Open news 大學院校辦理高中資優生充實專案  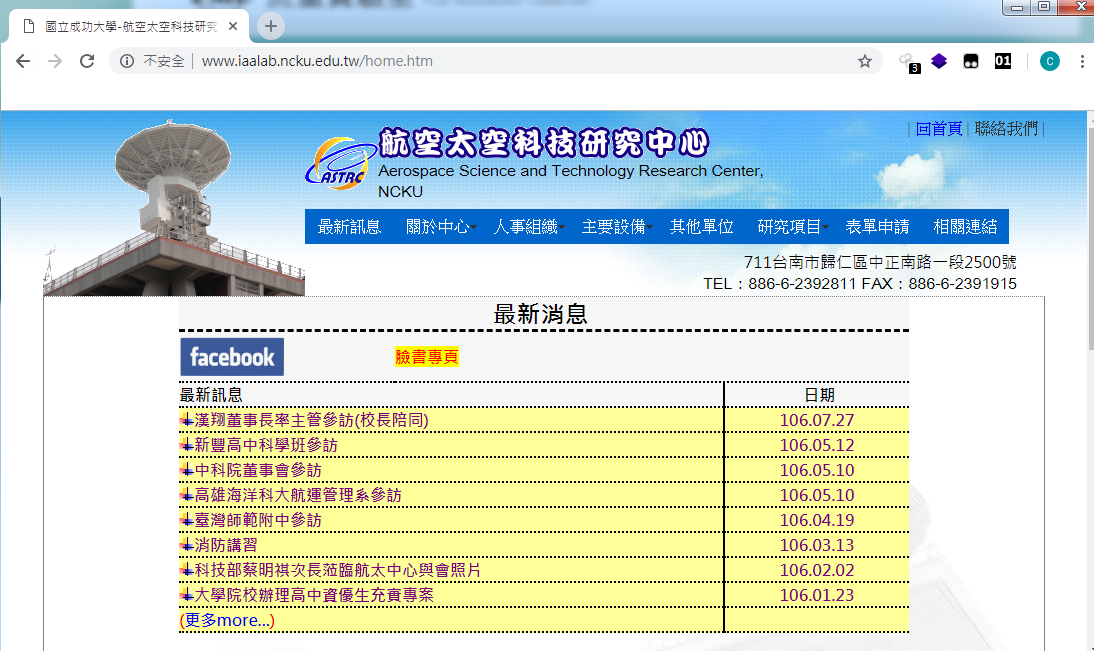coord(314,595)
